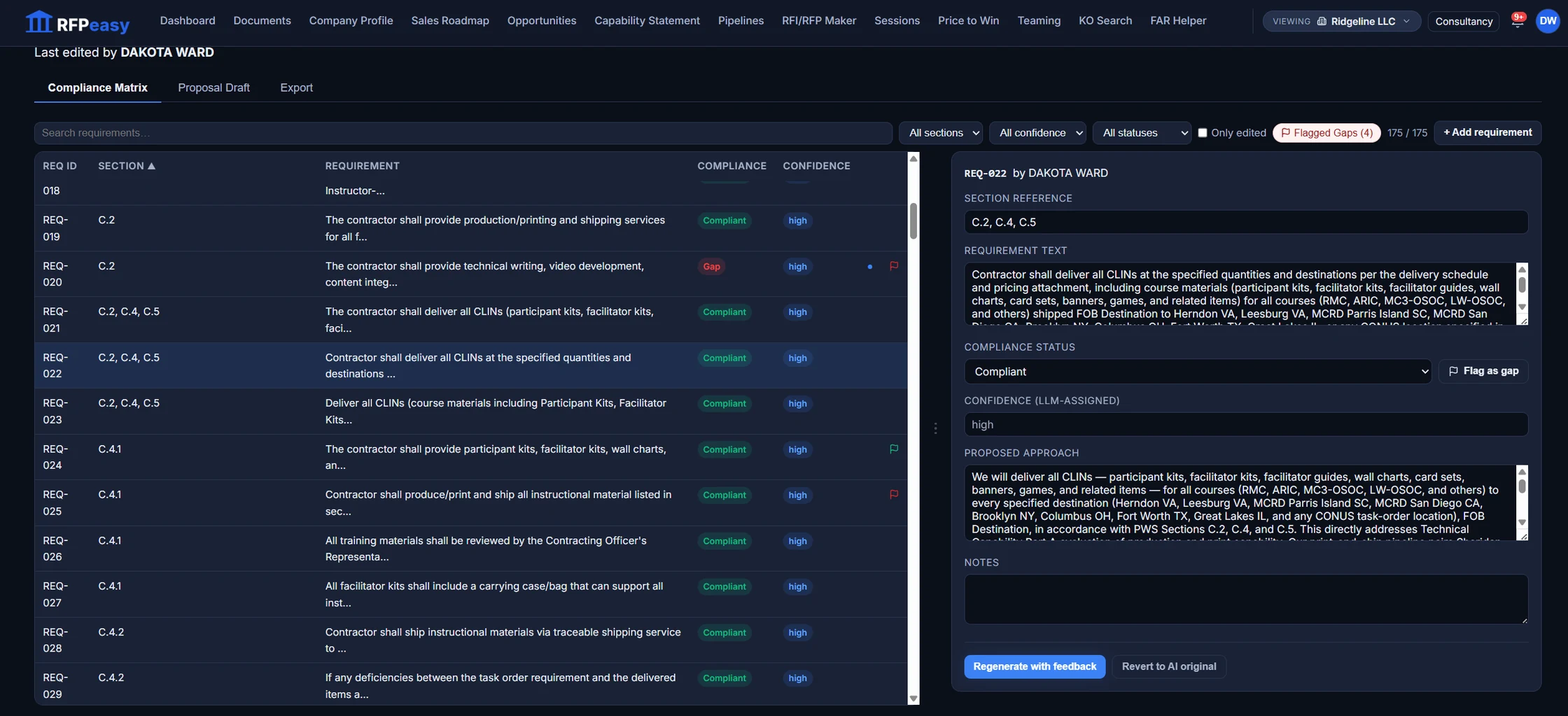Image resolution: width=1568 pixels, height=716 pixels.
Task: Select the REQ-023 row
Action: point(471,412)
